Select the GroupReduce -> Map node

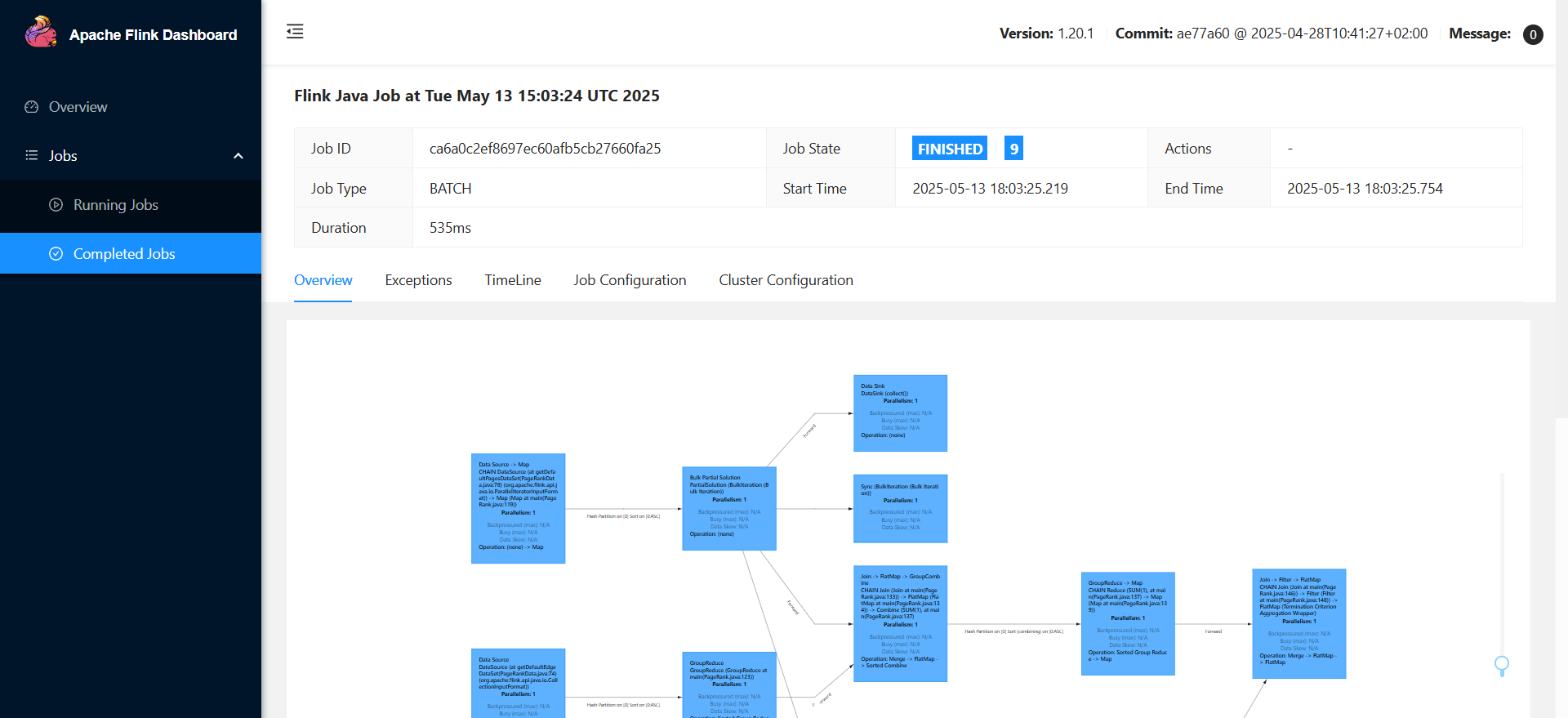(x=1128, y=623)
